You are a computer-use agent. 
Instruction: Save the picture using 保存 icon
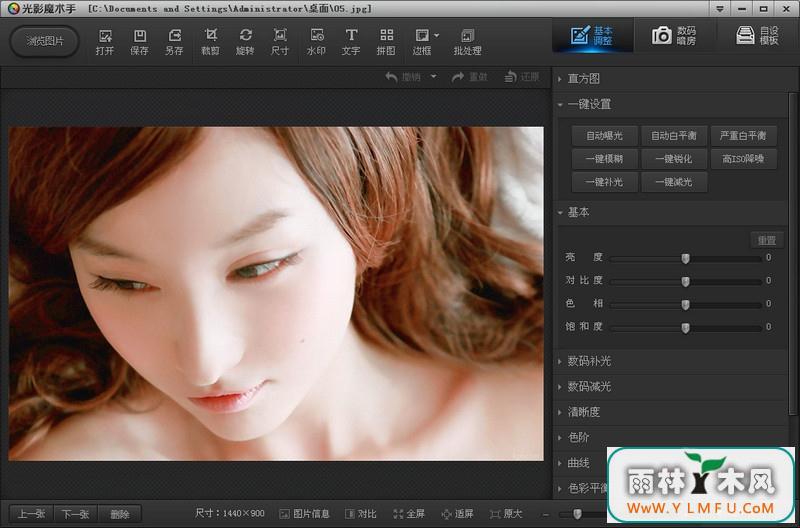pos(139,42)
